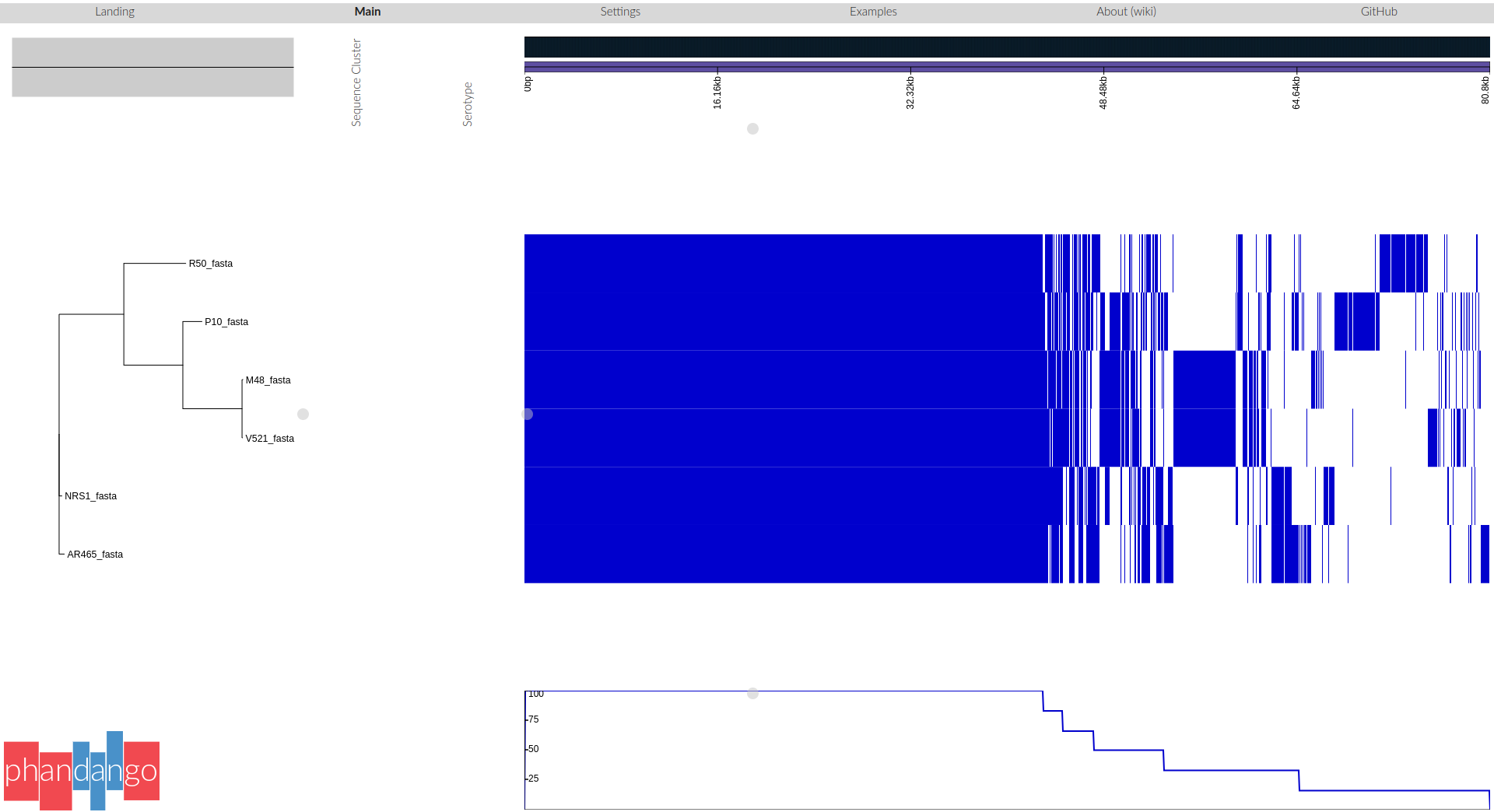The image size is (1494, 812).
Task: Open the Settings tab
Action: pyautogui.click(x=620, y=12)
